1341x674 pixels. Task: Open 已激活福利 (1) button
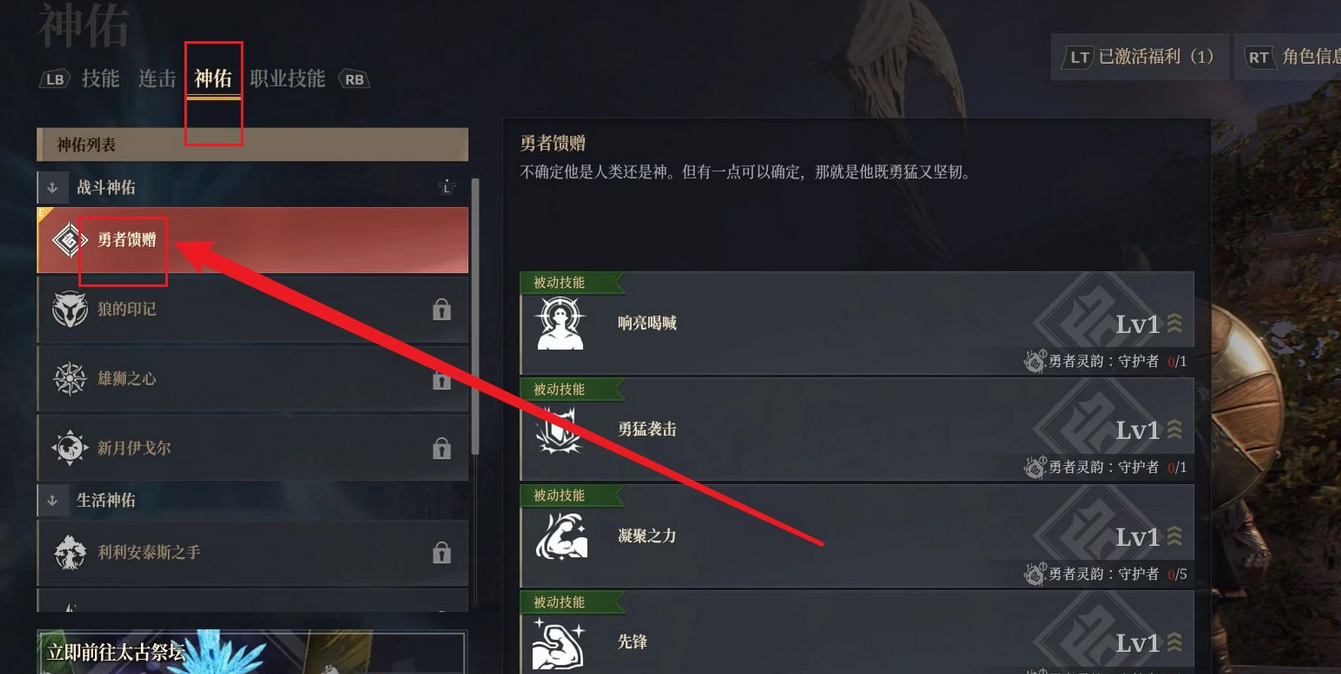[1141, 57]
